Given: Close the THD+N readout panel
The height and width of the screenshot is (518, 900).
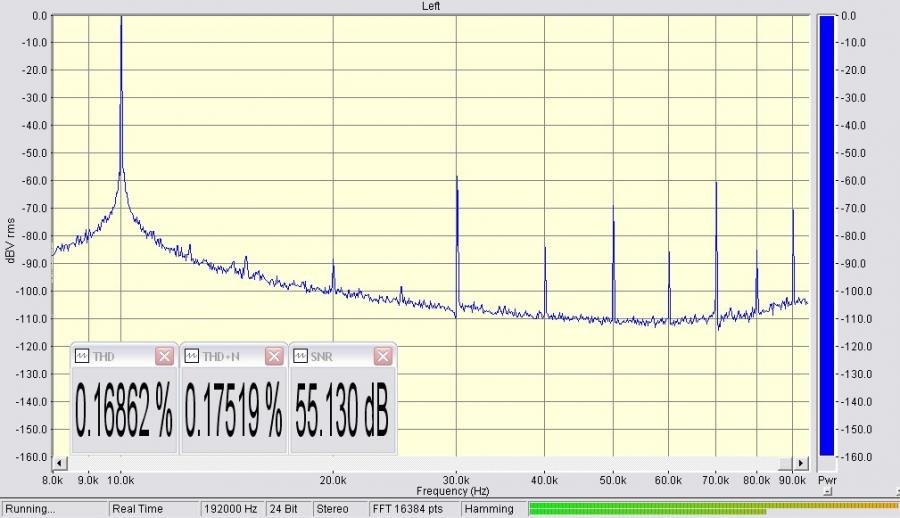Looking at the screenshot, I should click(x=273, y=357).
